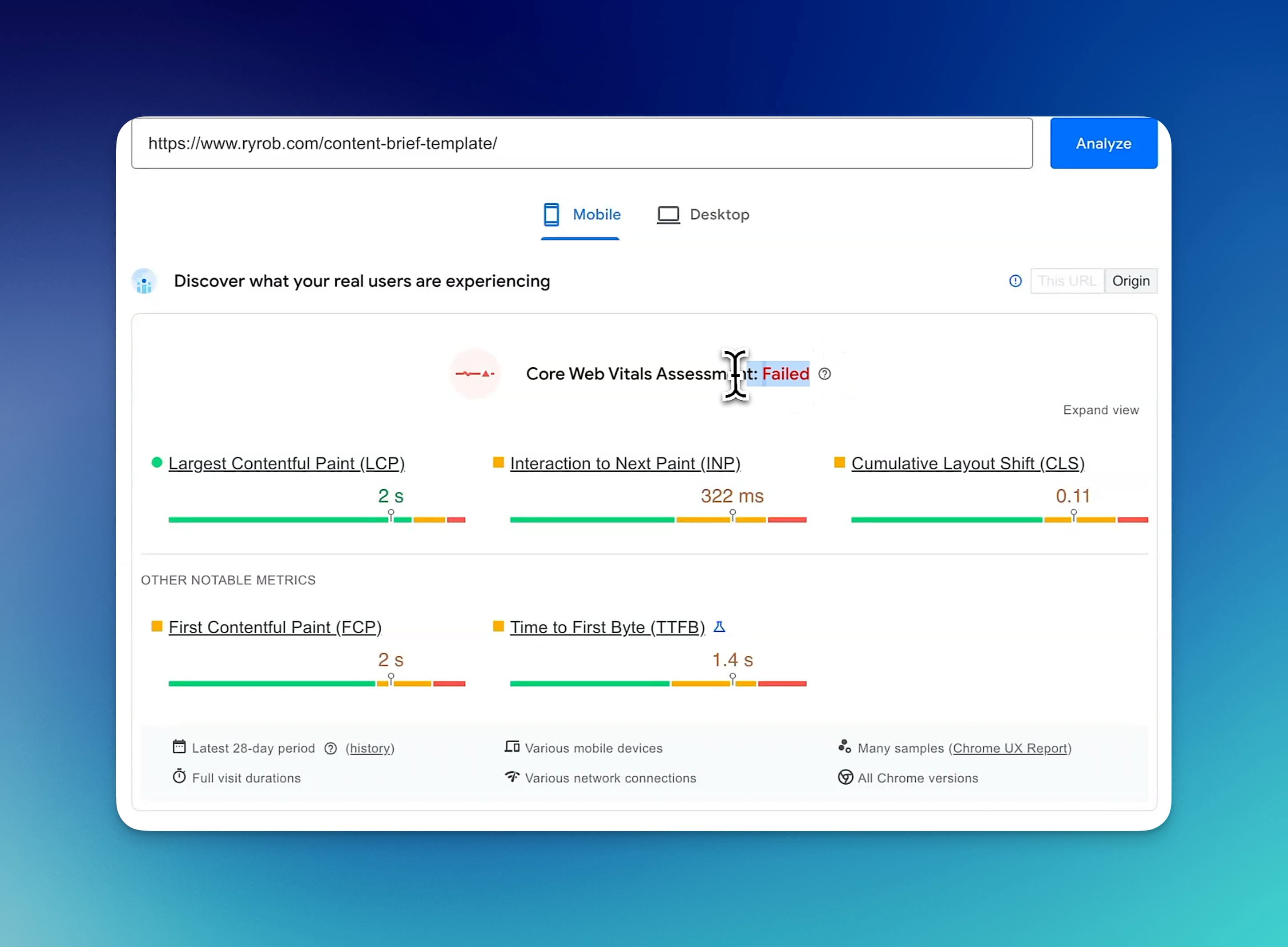Click the help icon next to Failed
The height and width of the screenshot is (947, 1288).
point(824,374)
